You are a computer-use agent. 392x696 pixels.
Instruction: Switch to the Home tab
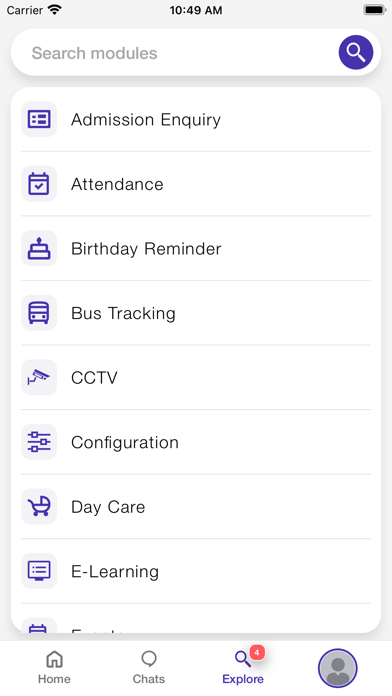(x=54, y=668)
